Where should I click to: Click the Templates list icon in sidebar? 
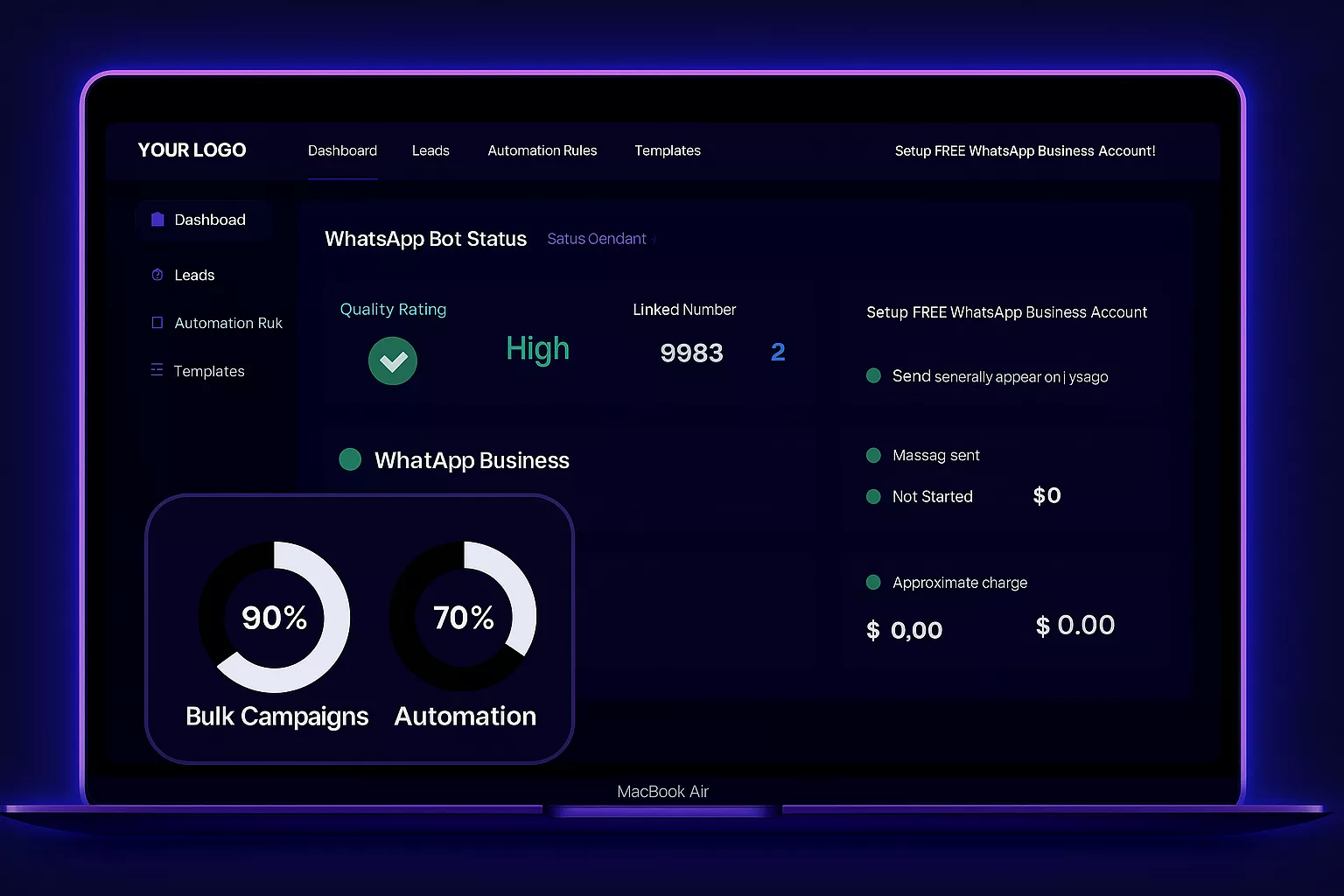[157, 370]
